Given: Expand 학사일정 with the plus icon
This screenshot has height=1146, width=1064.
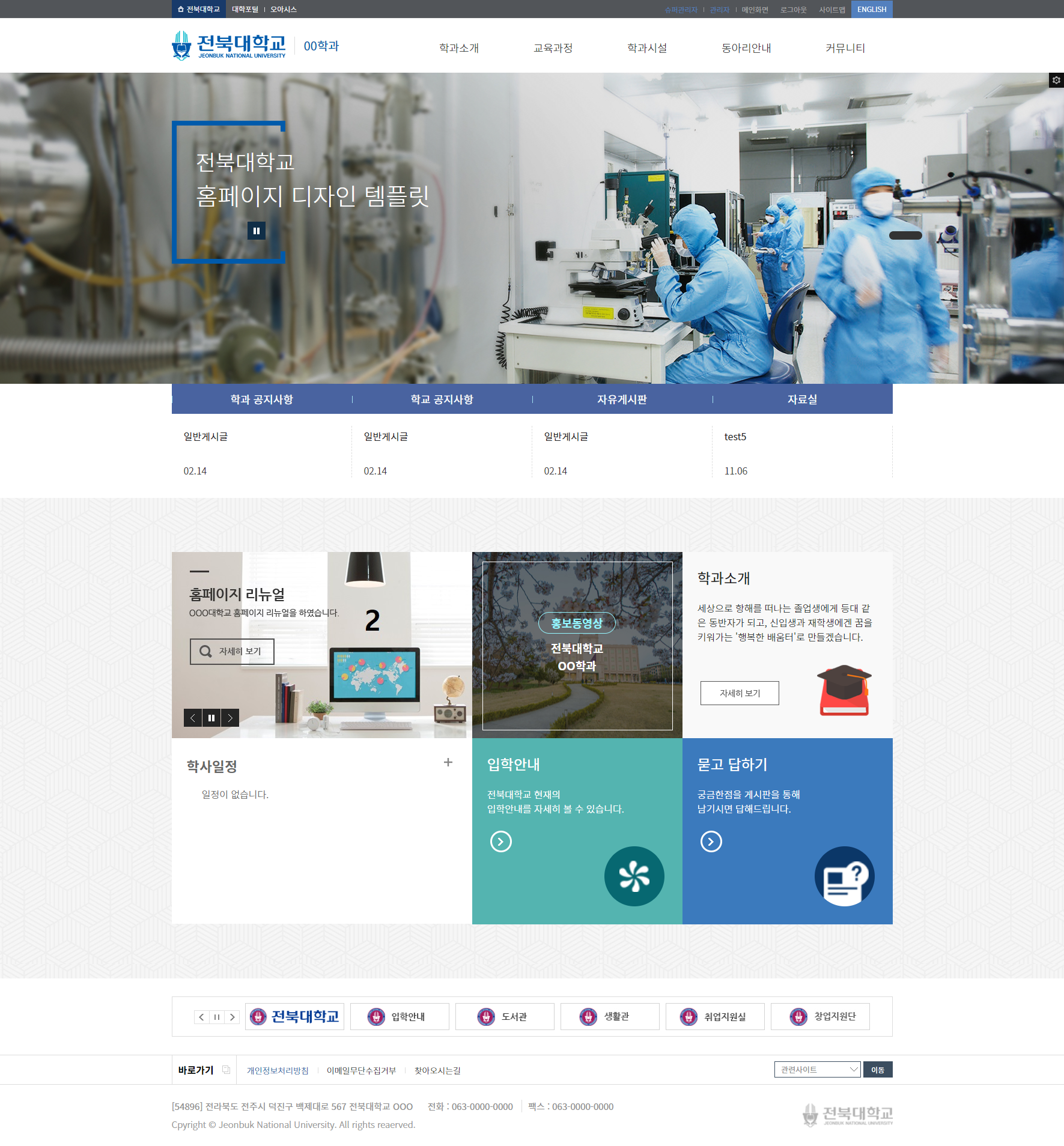Looking at the screenshot, I should pos(448,762).
